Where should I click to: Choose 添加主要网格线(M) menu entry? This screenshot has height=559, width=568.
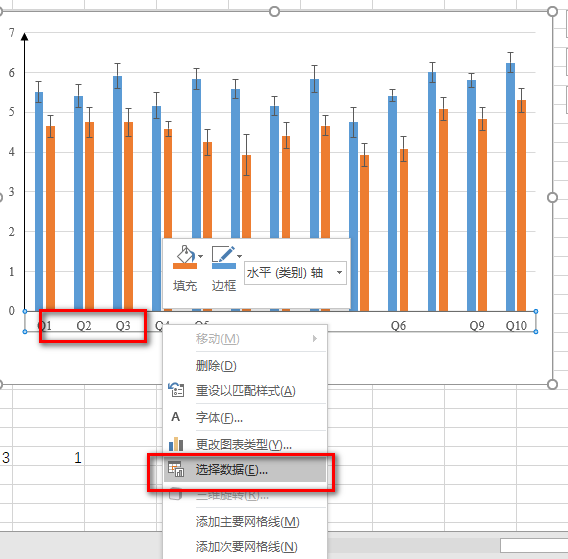[x=245, y=522]
